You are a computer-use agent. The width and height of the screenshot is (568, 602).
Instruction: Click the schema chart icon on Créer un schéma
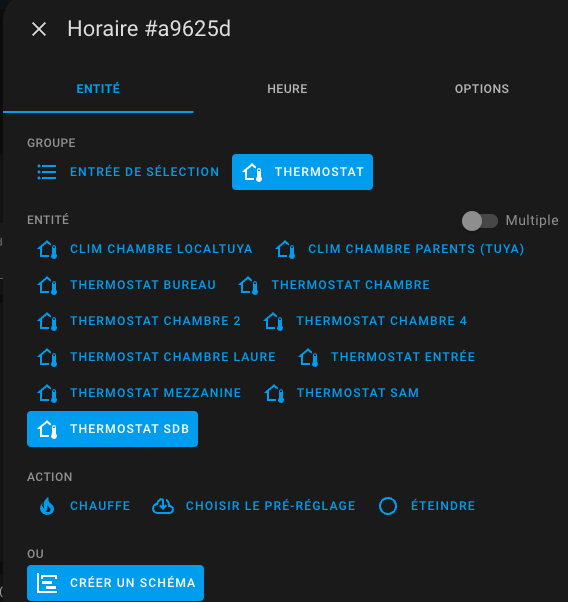click(47, 583)
